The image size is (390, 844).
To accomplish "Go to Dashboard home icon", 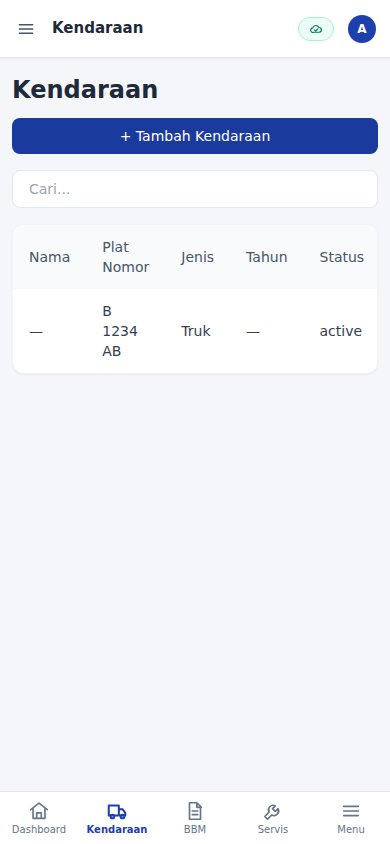I will pos(39,811).
